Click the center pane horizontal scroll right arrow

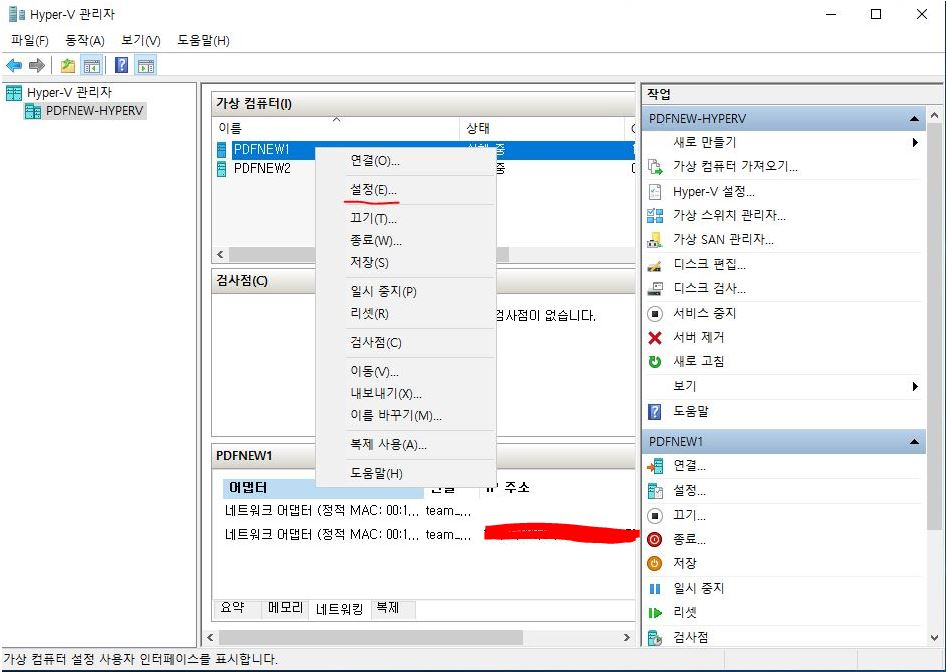pyautogui.click(x=627, y=638)
